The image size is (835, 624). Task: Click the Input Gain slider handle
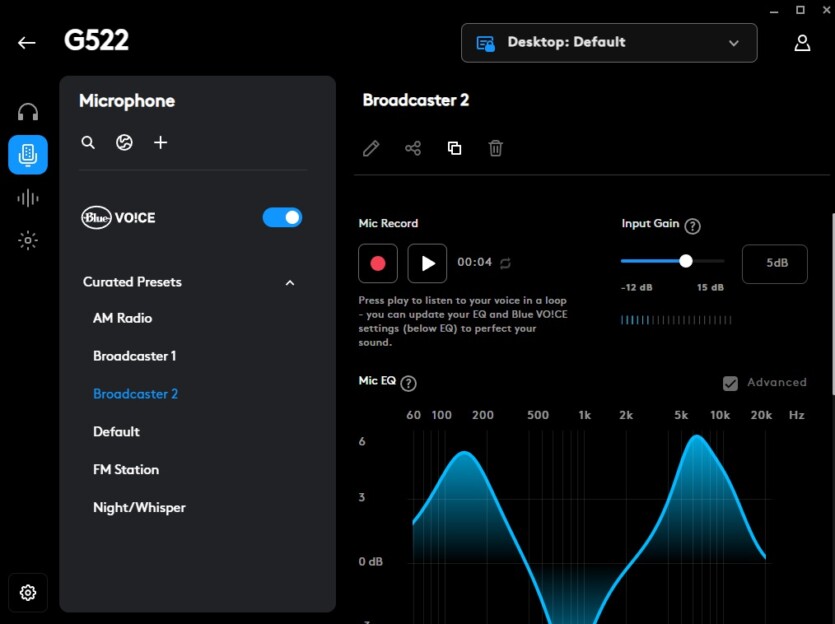point(686,261)
